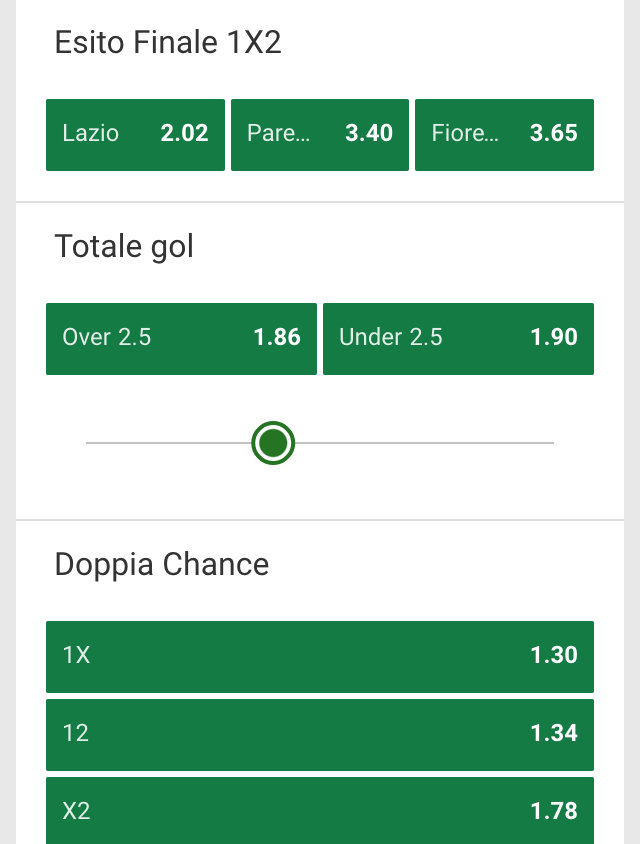Click the 1.90 odds figure

pyautogui.click(x=554, y=338)
